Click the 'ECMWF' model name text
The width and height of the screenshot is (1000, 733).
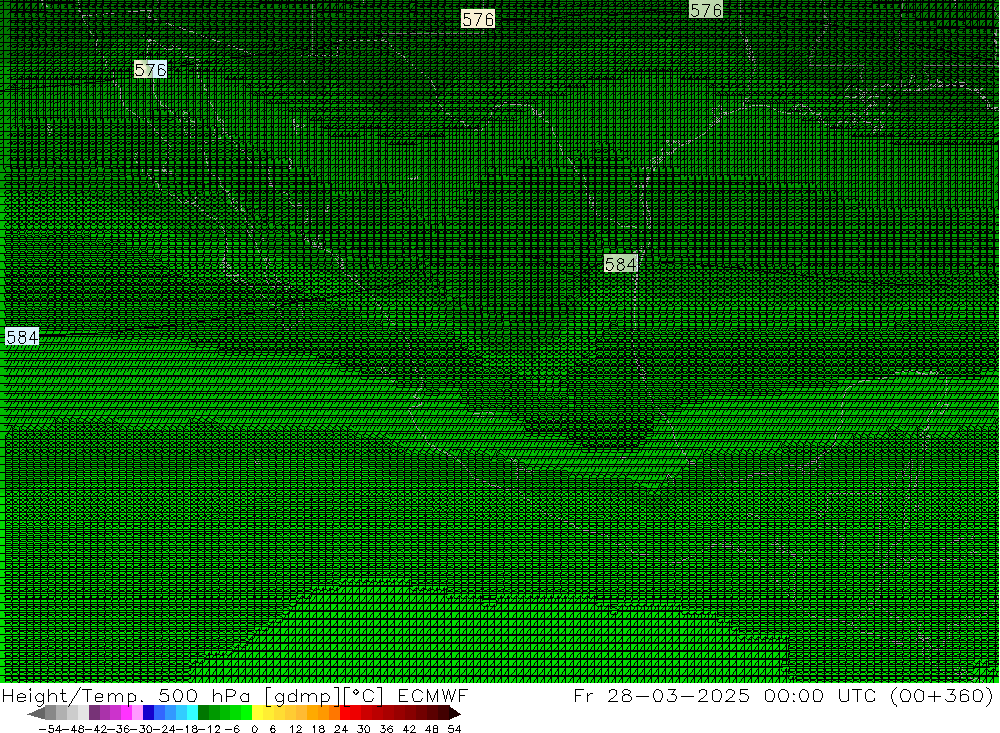coord(432,695)
